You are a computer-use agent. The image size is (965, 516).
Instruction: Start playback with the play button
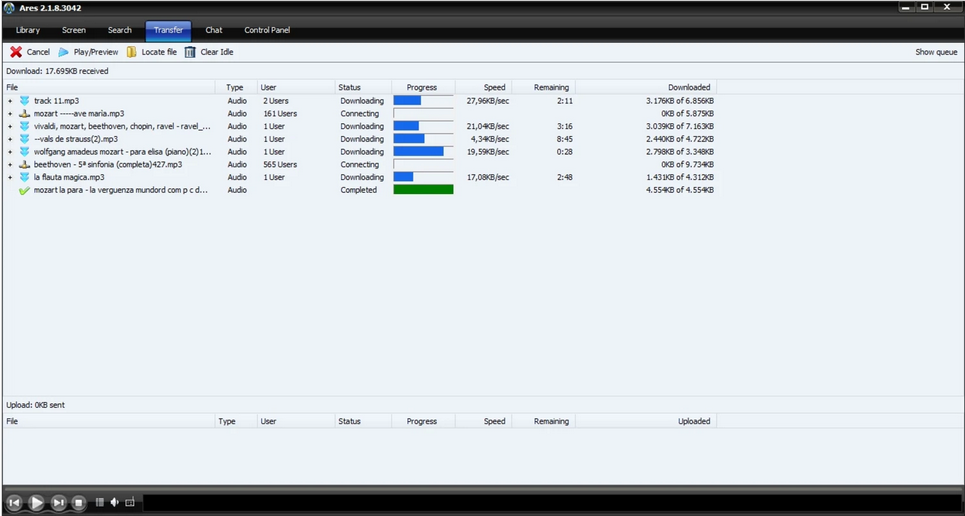[x=36, y=502]
